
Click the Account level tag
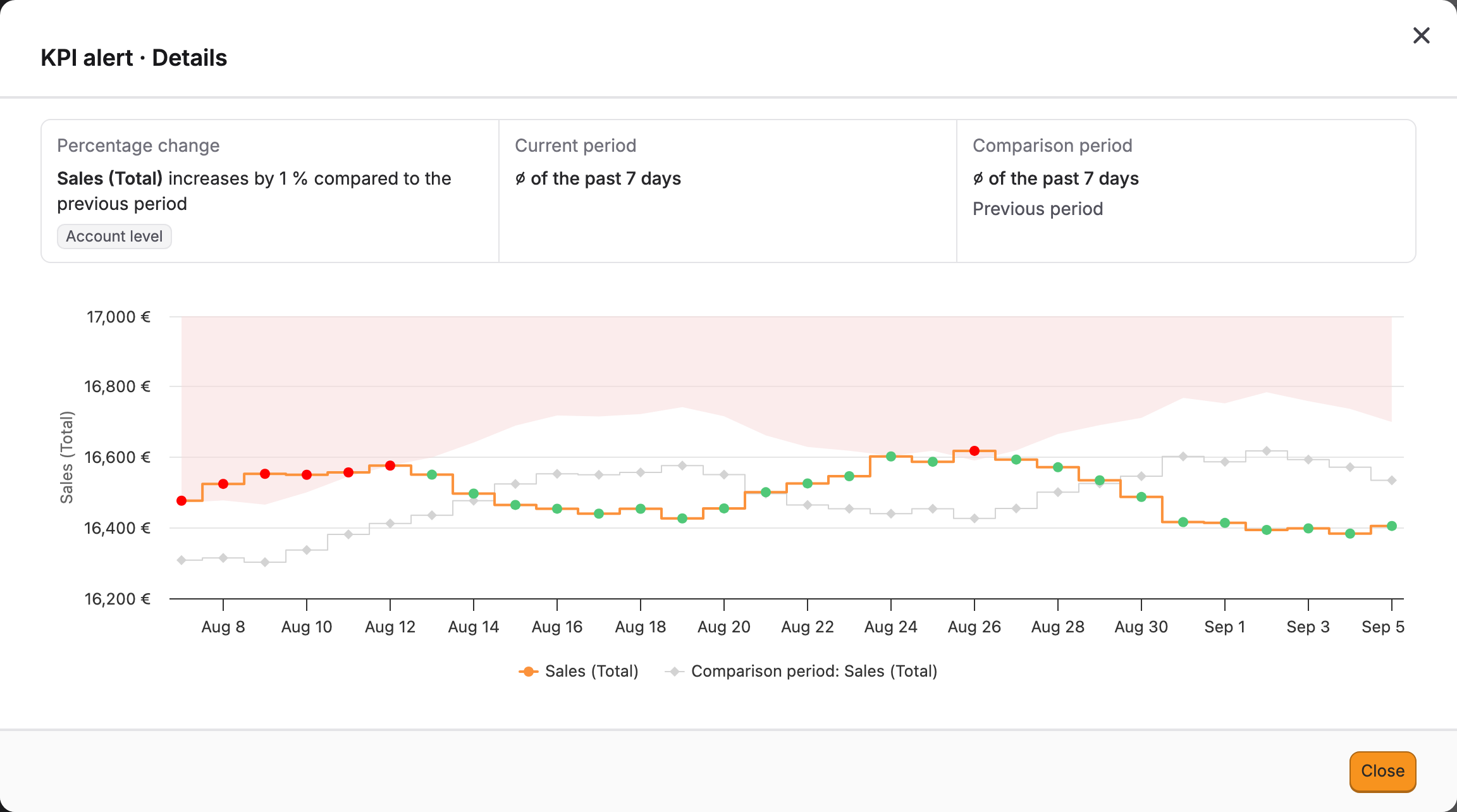pos(114,237)
